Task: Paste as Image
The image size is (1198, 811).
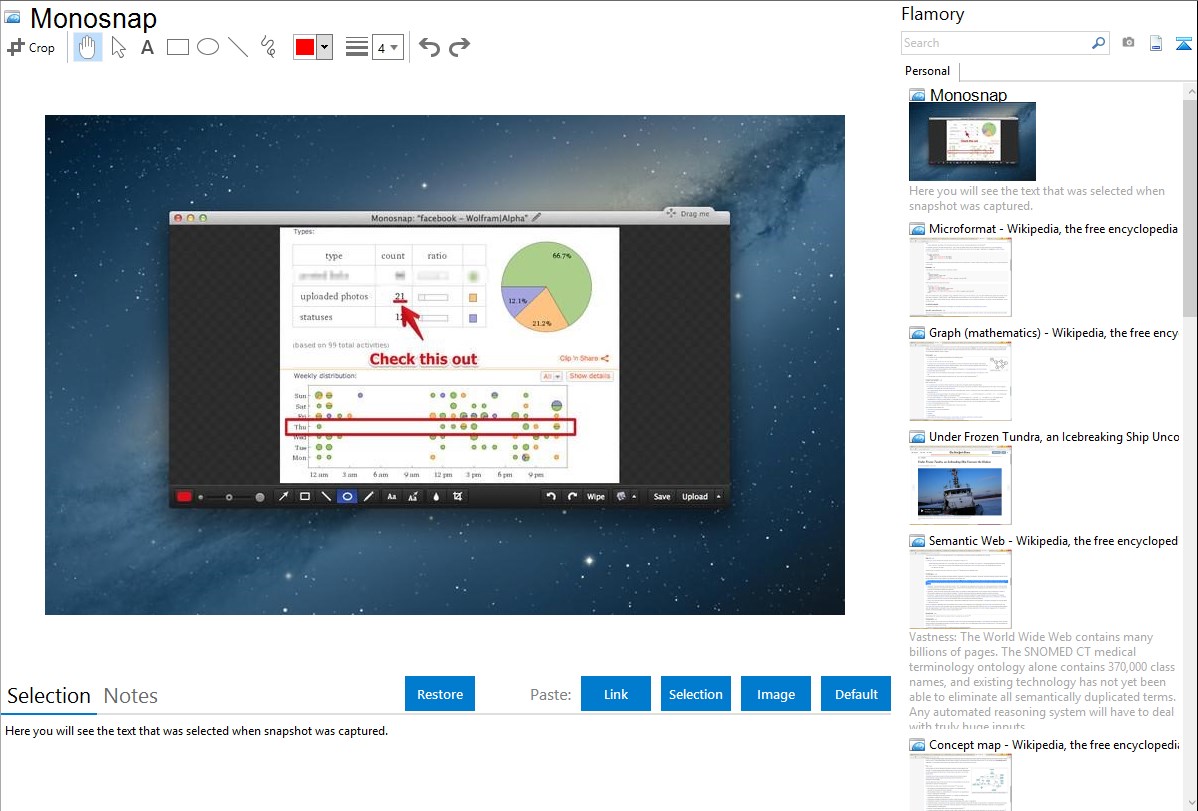Action: pos(776,693)
